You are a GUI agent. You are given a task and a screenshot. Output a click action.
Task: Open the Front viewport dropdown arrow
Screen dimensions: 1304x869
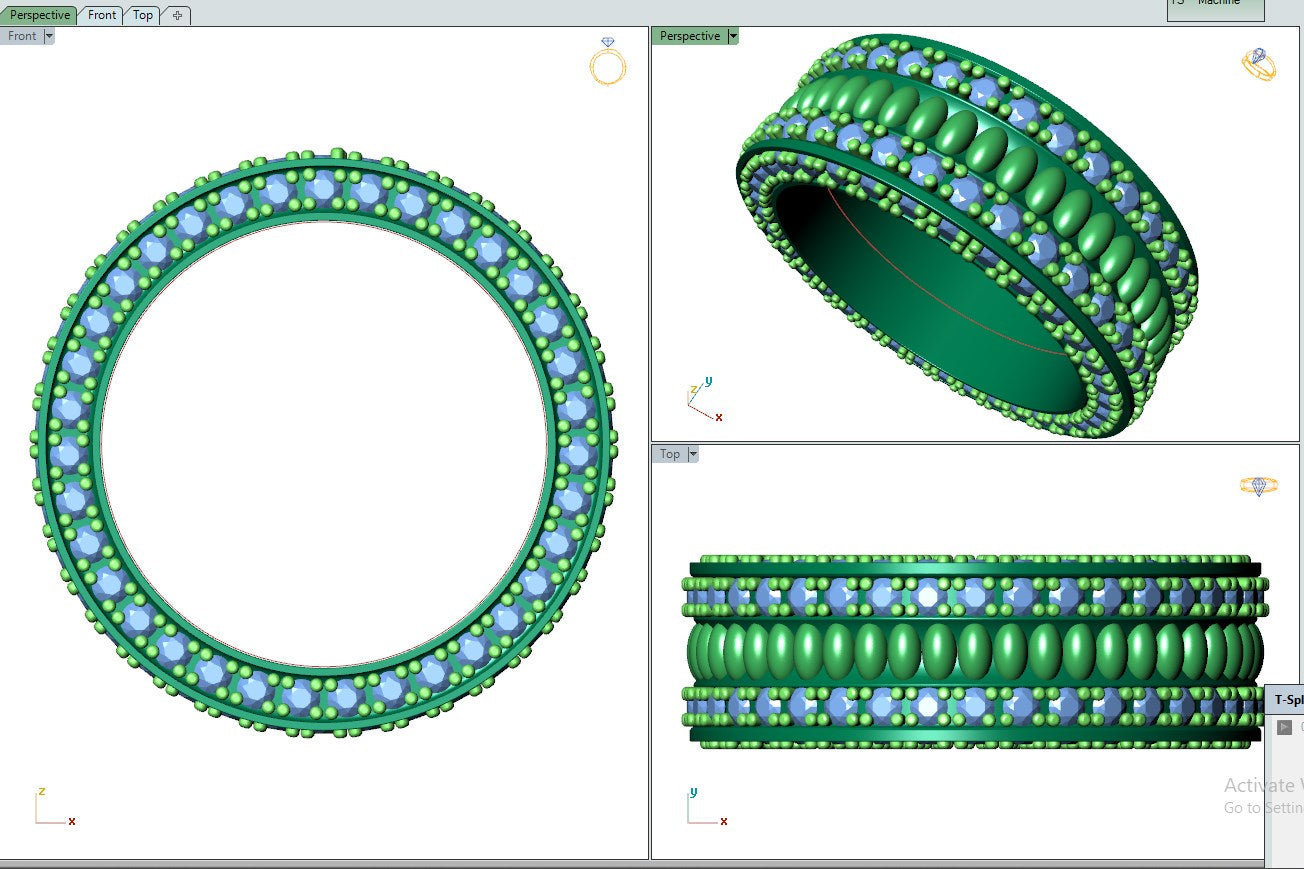point(49,36)
